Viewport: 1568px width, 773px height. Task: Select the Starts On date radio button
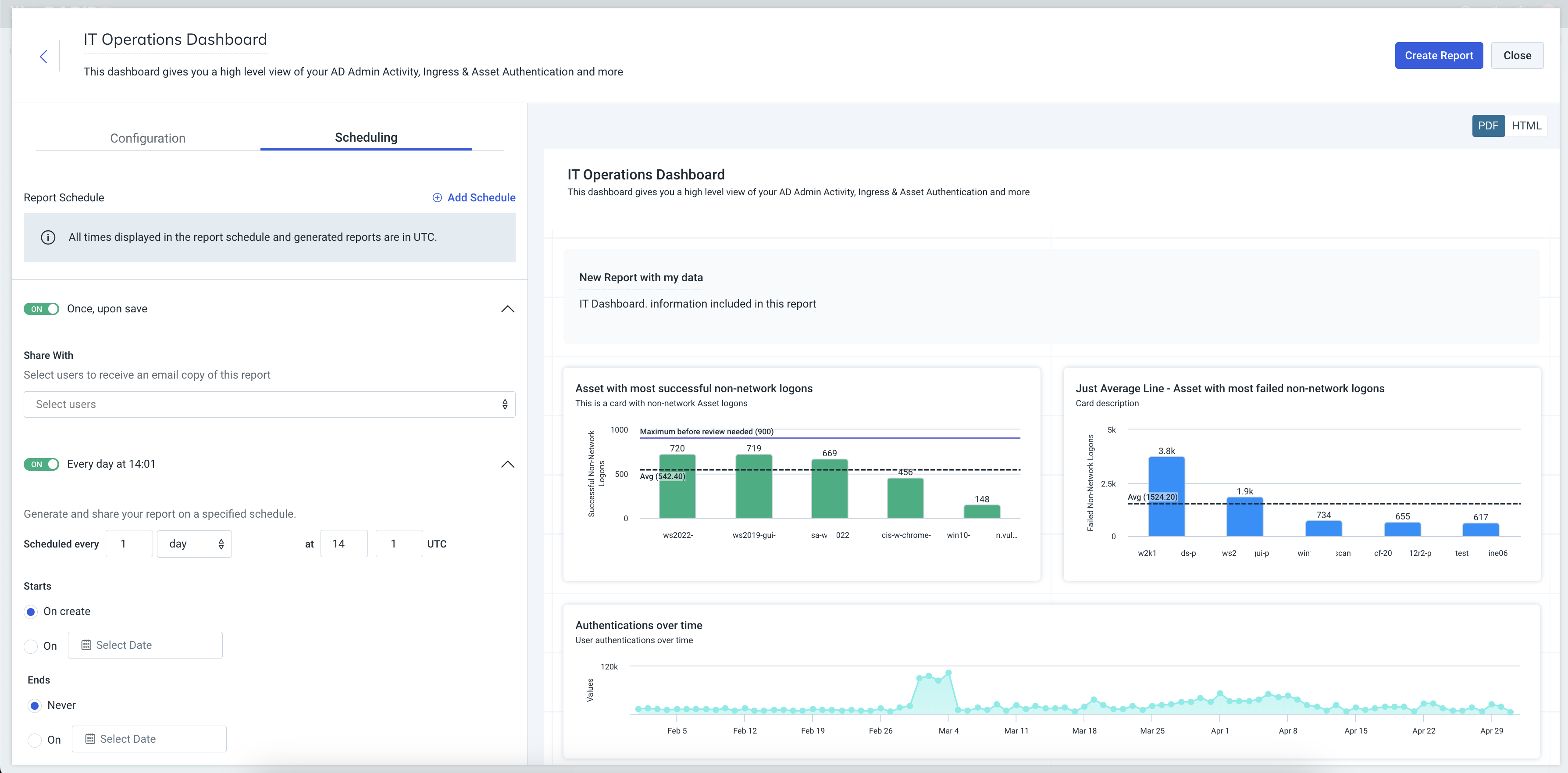30,646
